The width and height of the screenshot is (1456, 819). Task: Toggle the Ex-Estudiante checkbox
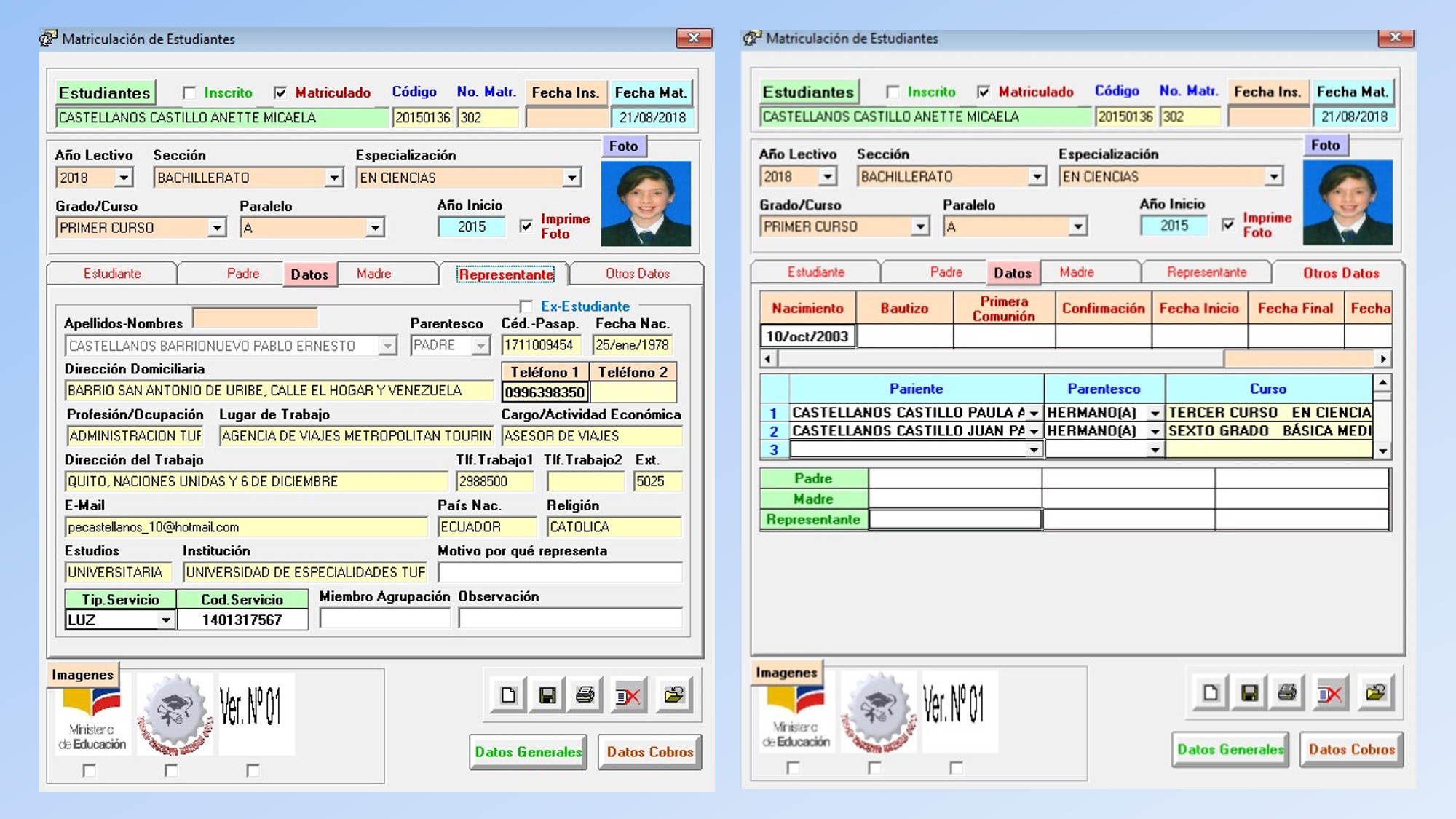click(x=526, y=306)
